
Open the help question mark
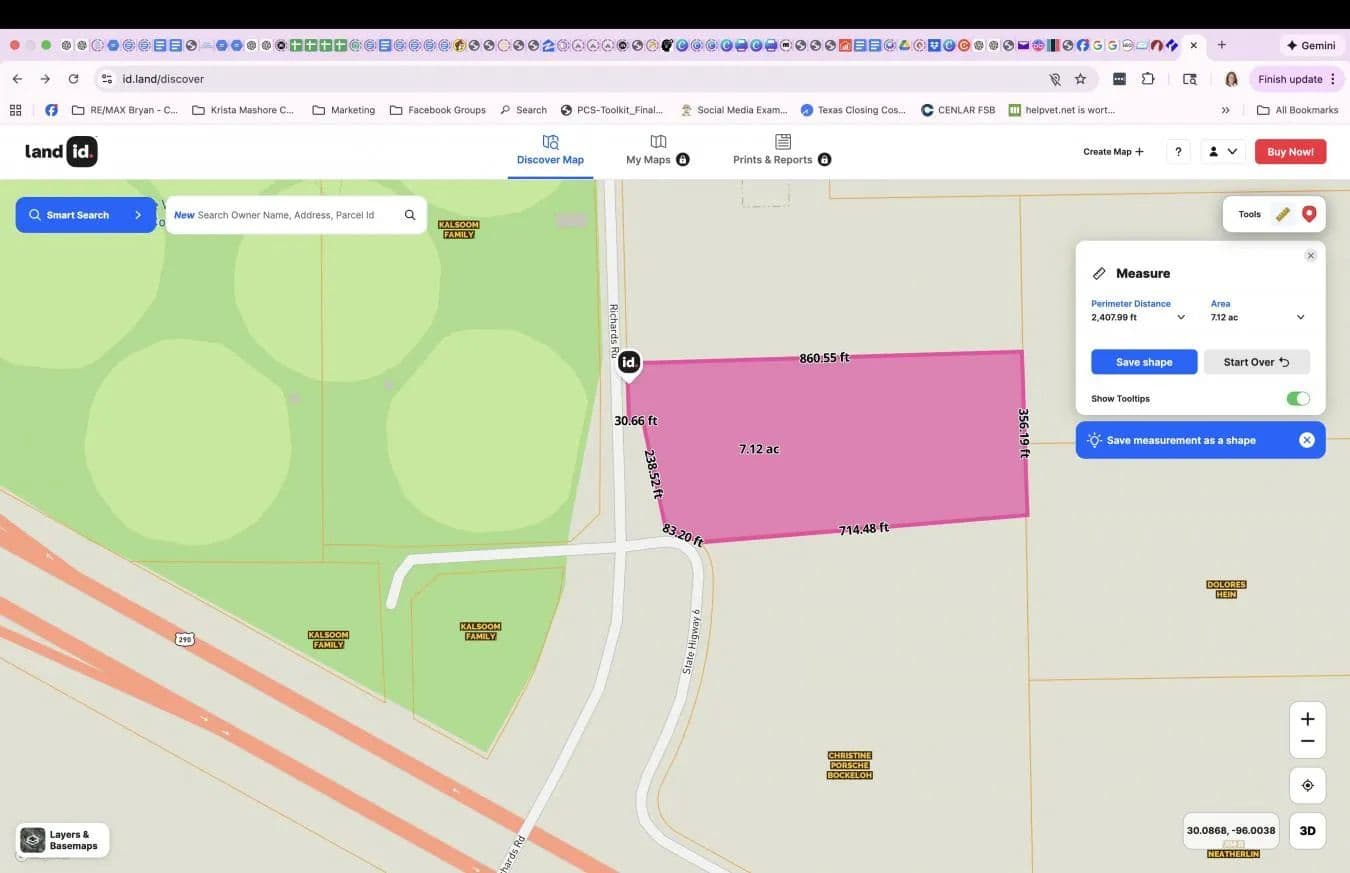point(1178,152)
